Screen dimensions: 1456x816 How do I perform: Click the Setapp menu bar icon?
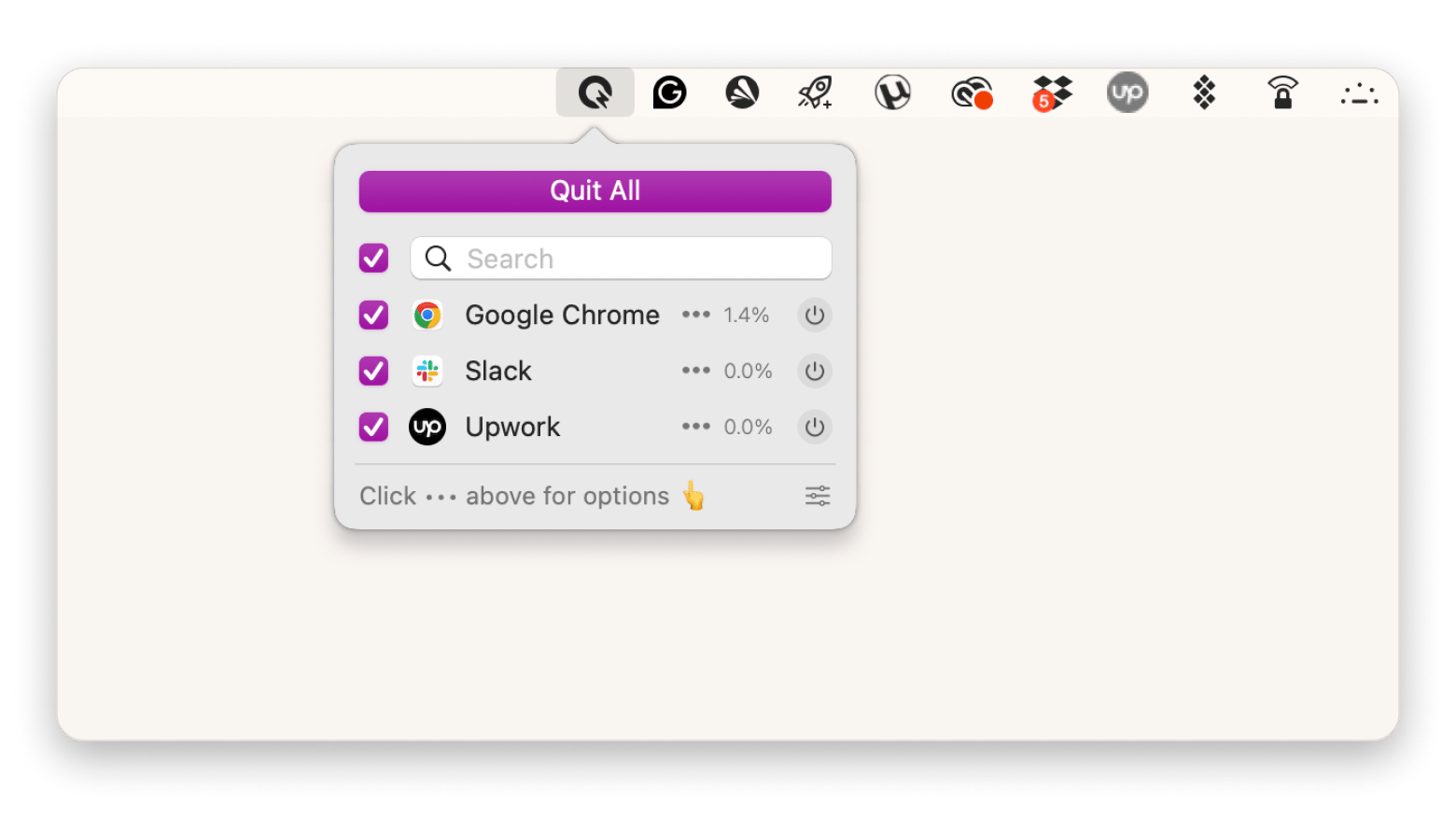[x=1202, y=92]
